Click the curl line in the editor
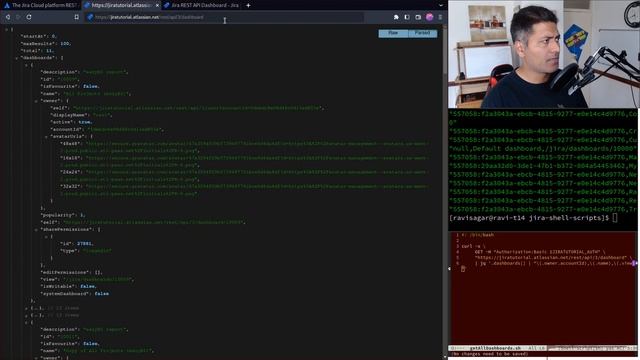 tap(474, 246)
